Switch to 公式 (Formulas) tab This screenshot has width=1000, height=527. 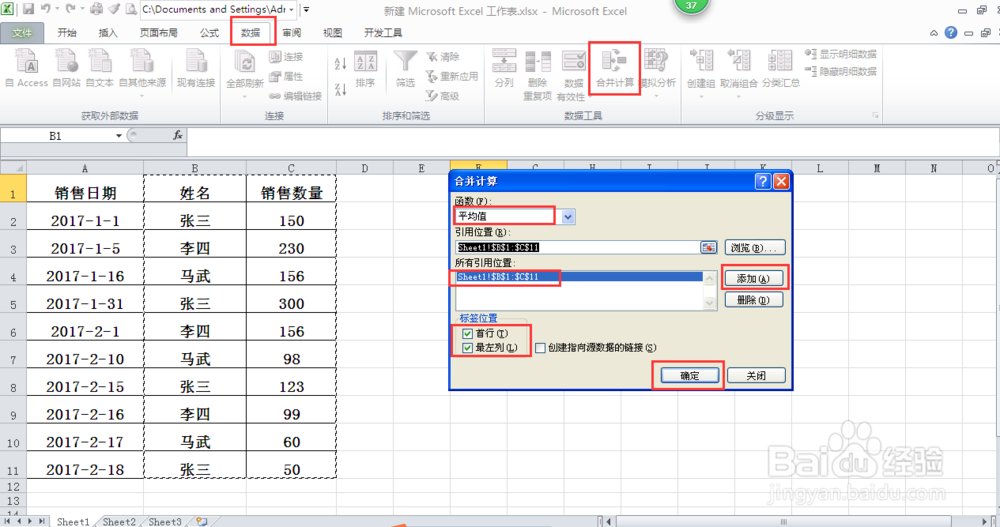209,33
